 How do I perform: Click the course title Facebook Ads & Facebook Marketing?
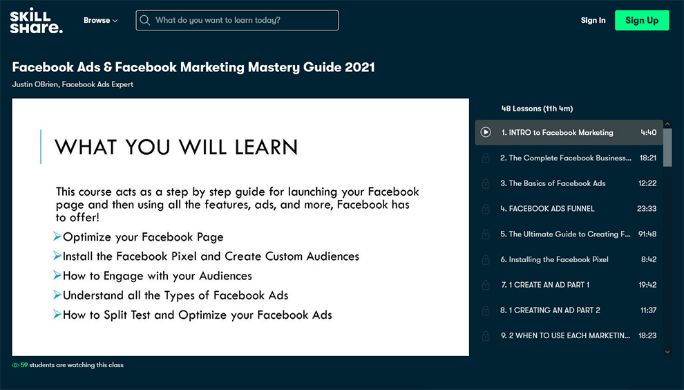[193, 67]
